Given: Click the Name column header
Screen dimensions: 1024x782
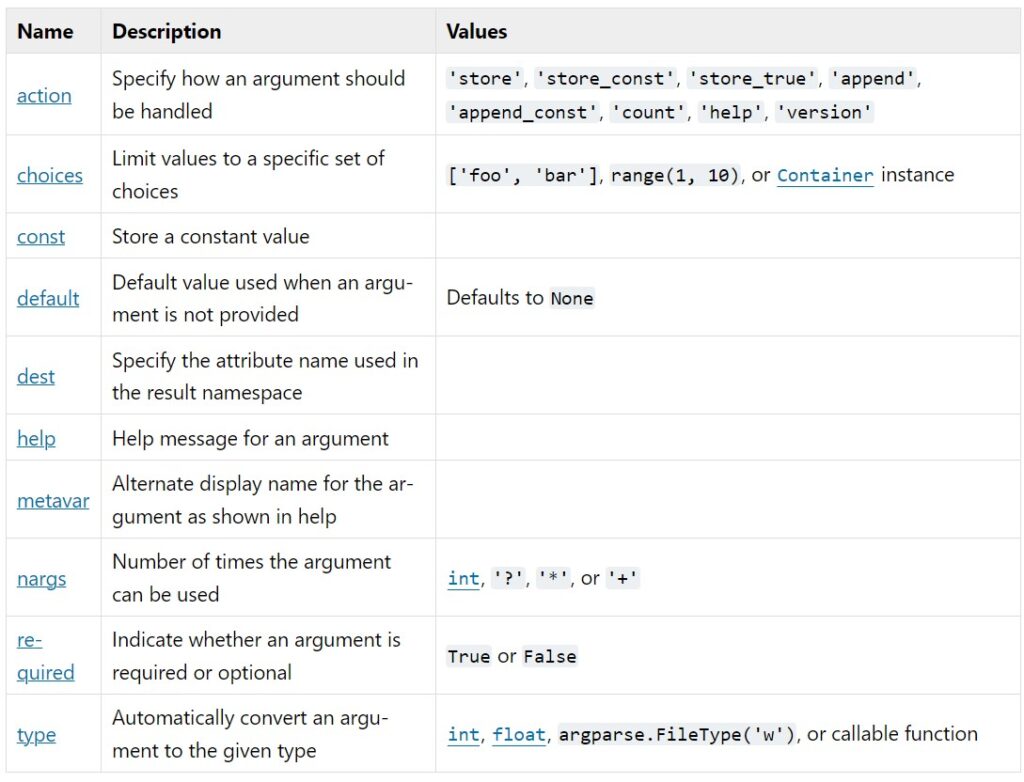Looking at the screenshot, I should pos(45,31).
